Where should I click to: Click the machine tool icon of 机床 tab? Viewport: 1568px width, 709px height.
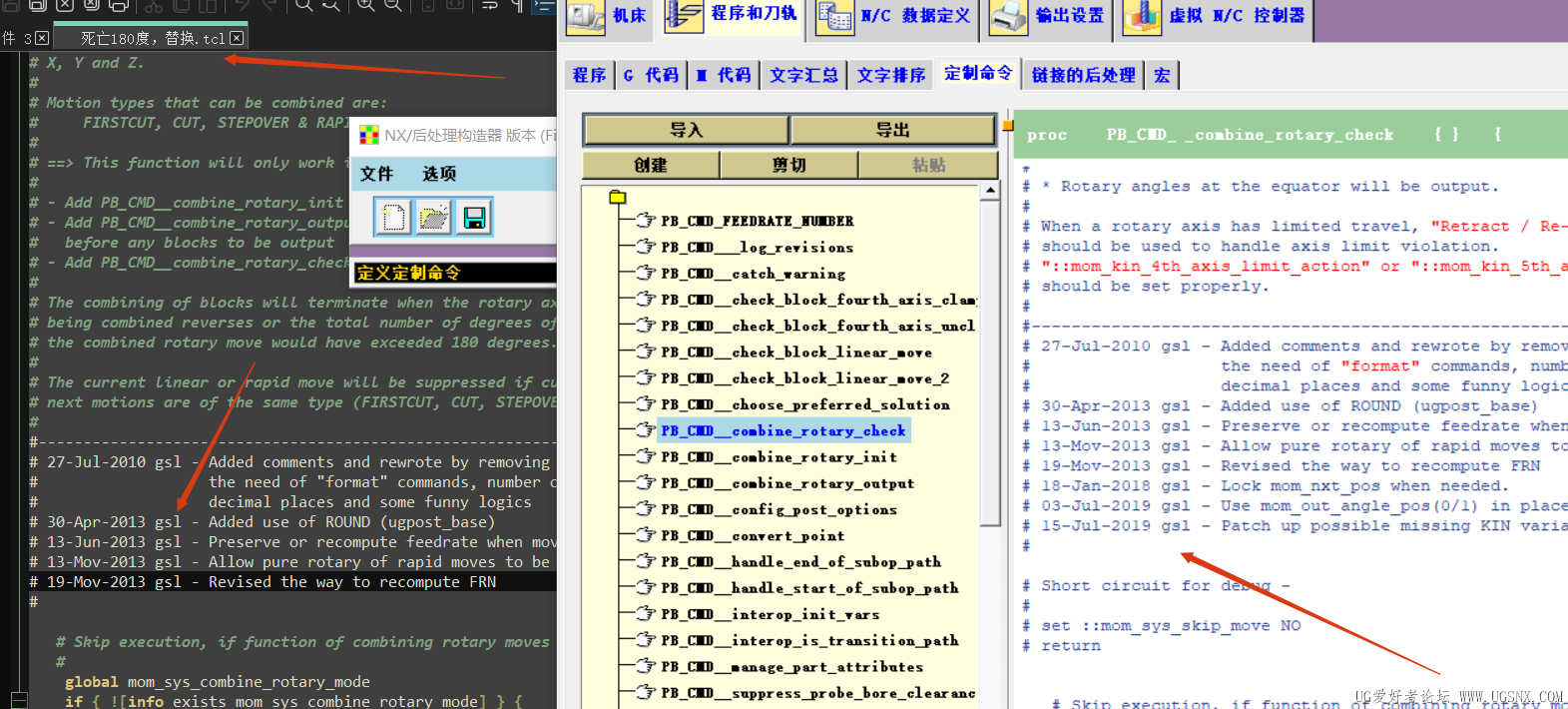tap(586, 16)
